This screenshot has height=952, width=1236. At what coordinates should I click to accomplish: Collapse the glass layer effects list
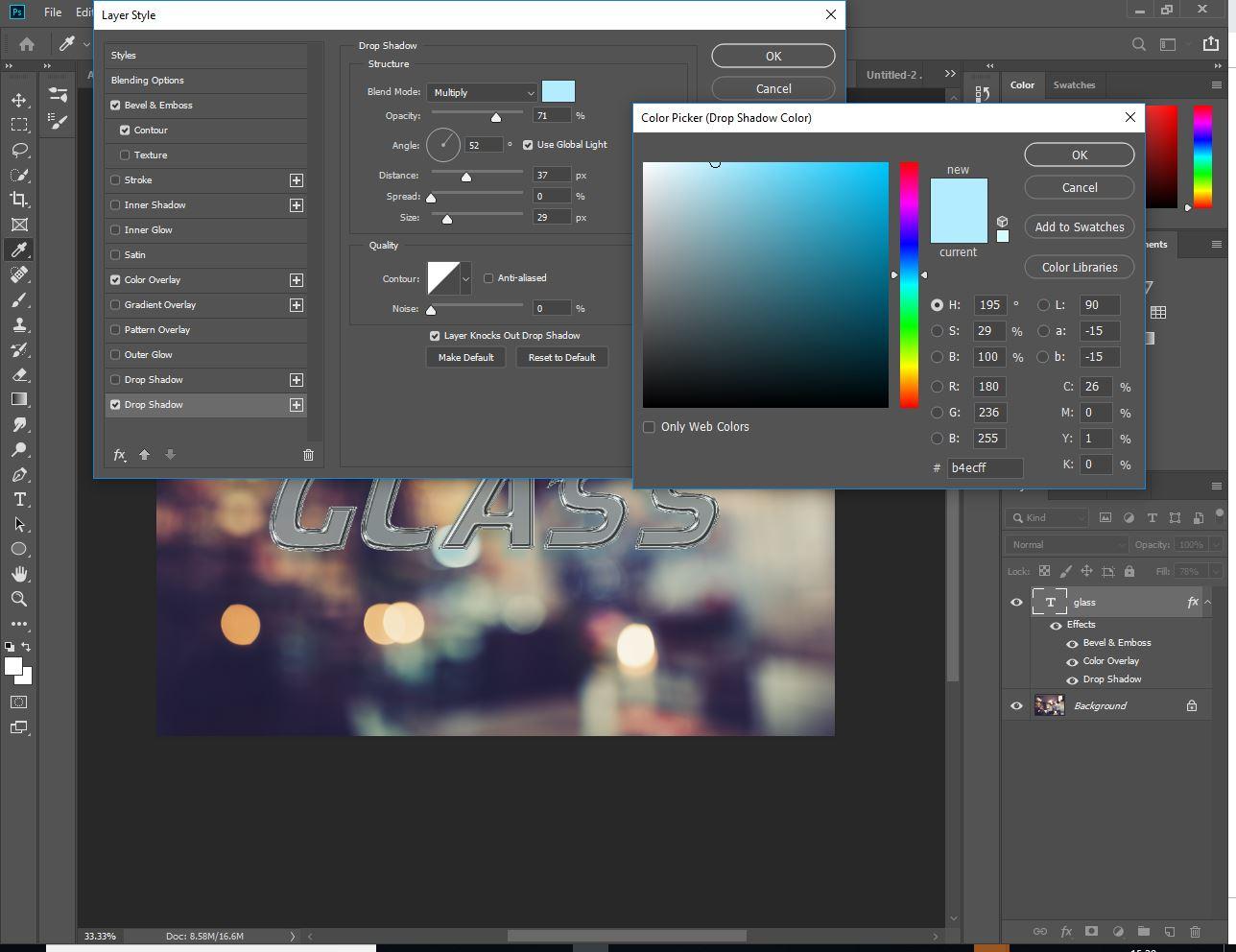coord(1208,602)
